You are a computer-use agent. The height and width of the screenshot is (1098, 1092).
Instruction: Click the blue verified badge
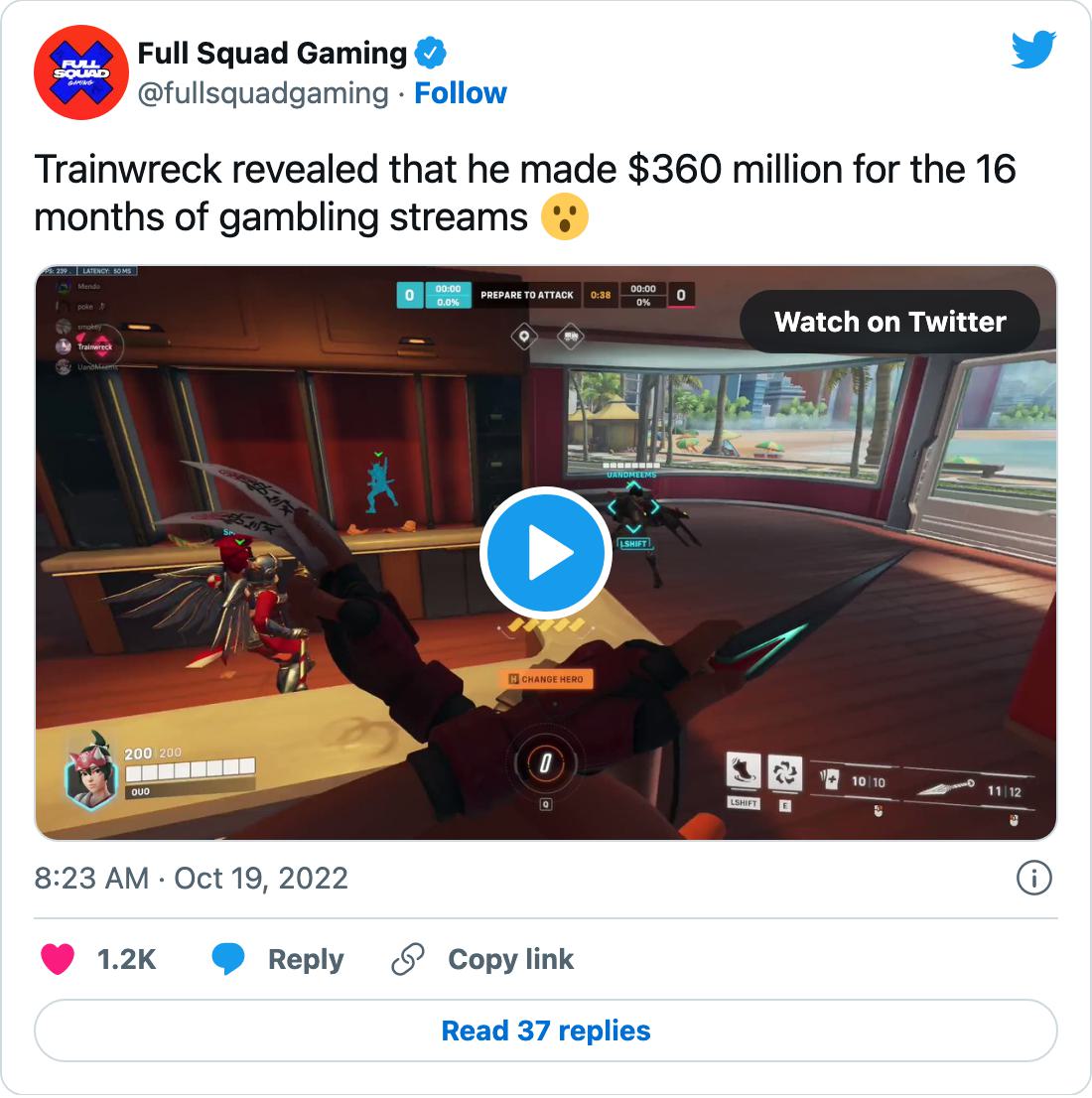click(430, 53)
